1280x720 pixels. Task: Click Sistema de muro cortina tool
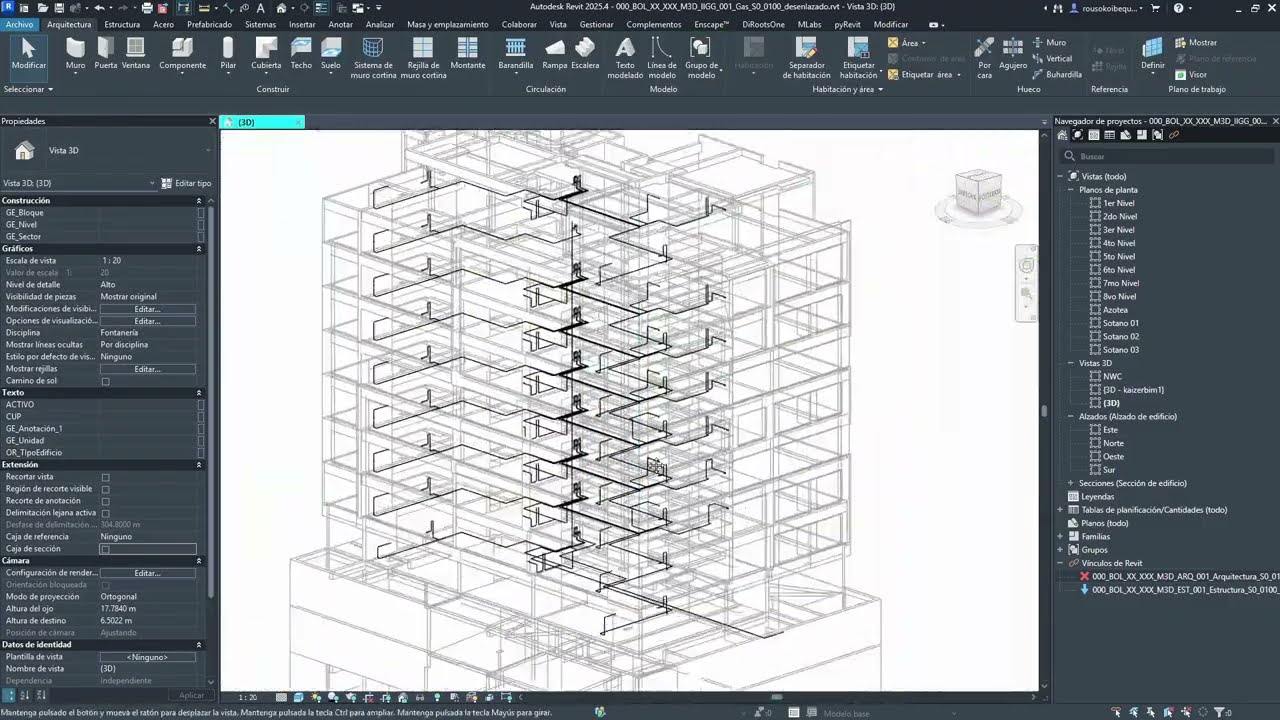point(373,58)
